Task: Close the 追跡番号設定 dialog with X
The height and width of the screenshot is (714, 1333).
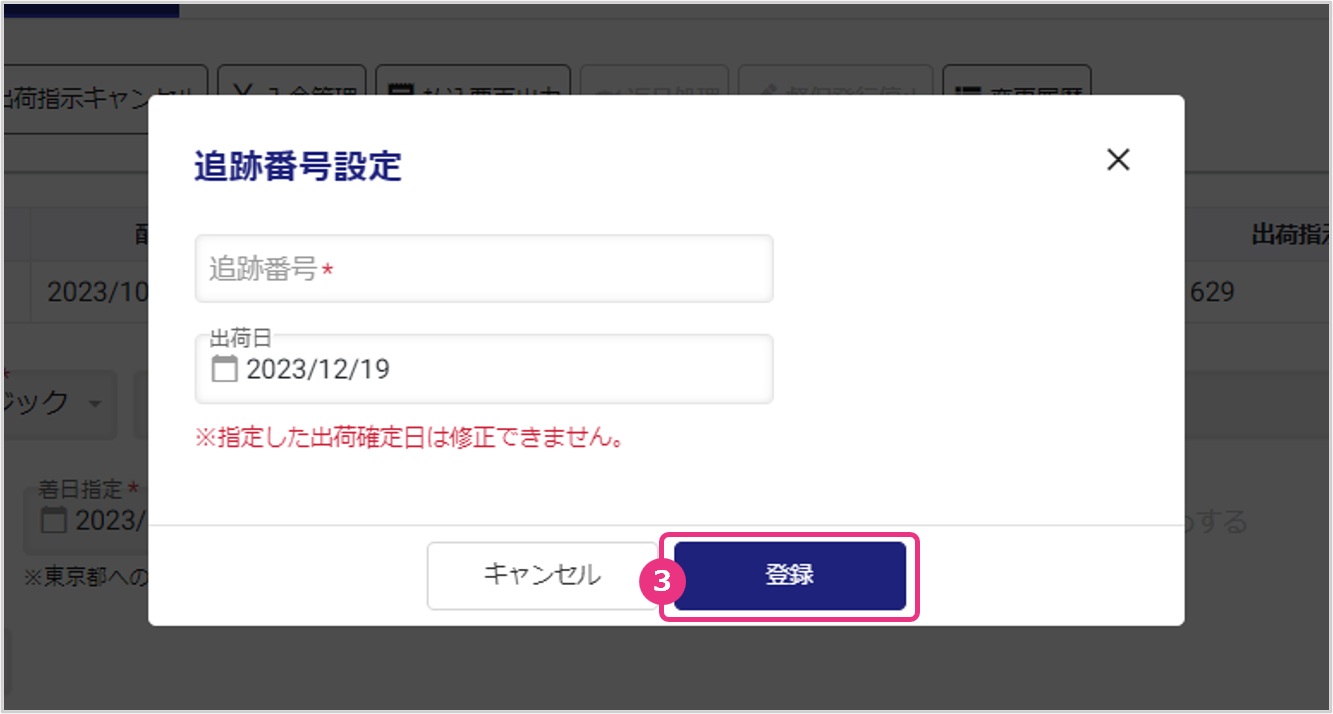Action: (1118, 159)
